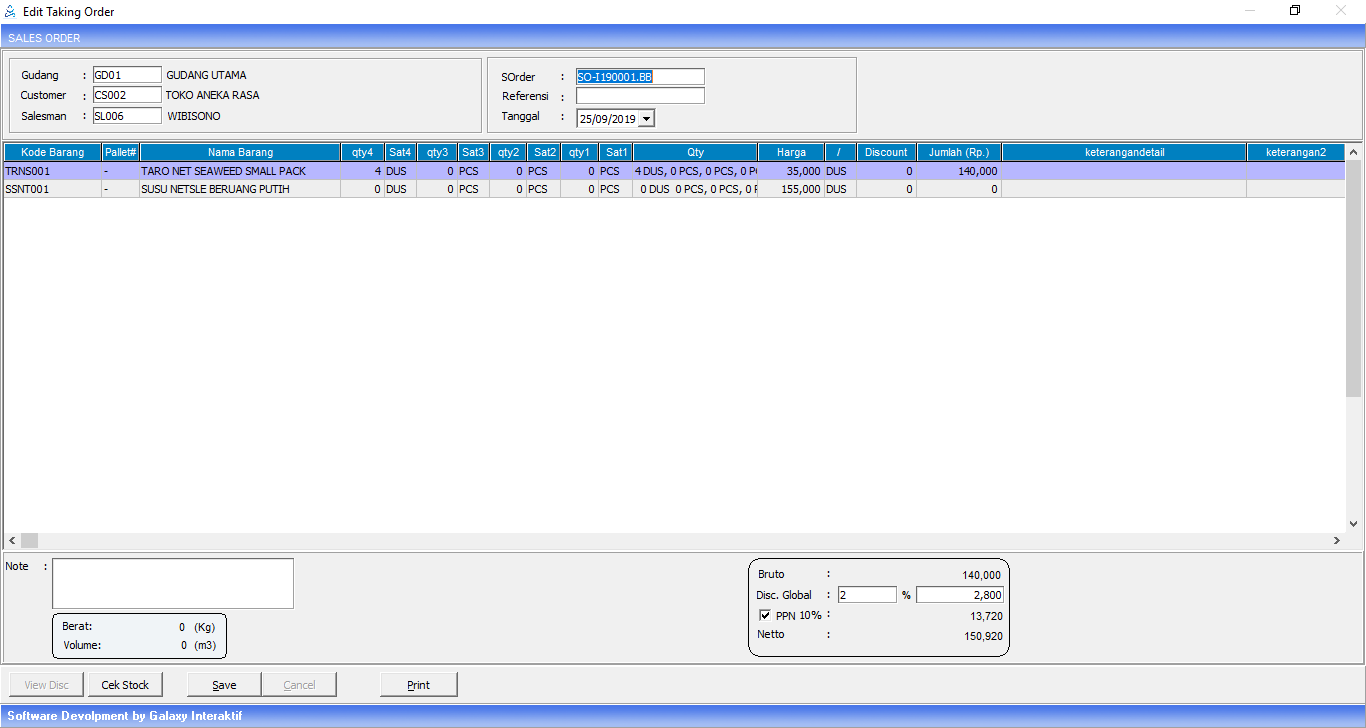Click the app icon in title bar
This screenshot has width=1366, height=728.
[11, 12]
